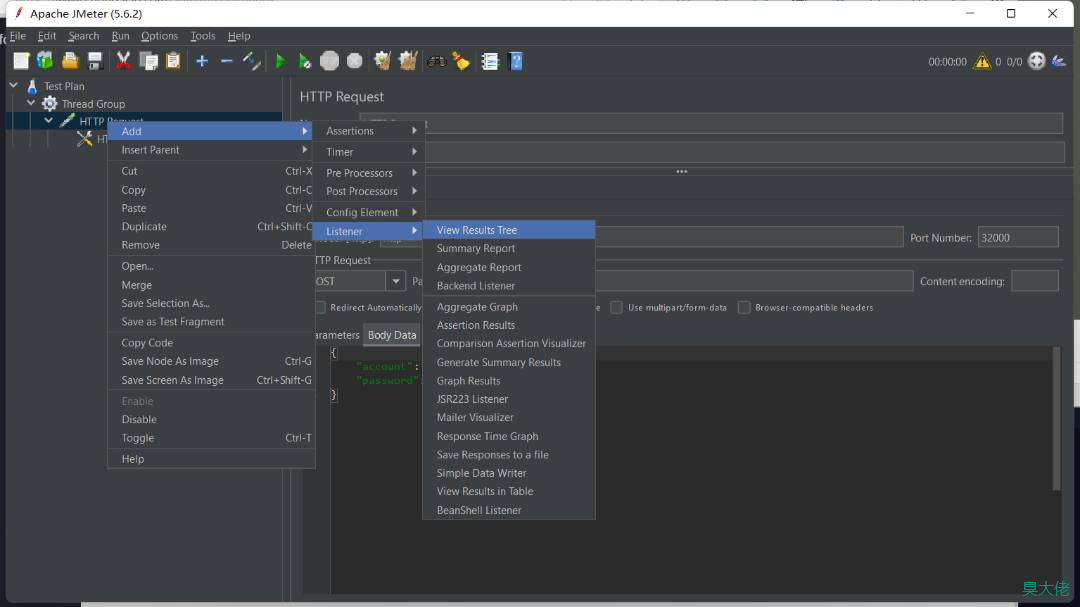The height and width of the screenshot is (607, 1080).
Task: Expand the Timer submenu
Action: [368, 152]
